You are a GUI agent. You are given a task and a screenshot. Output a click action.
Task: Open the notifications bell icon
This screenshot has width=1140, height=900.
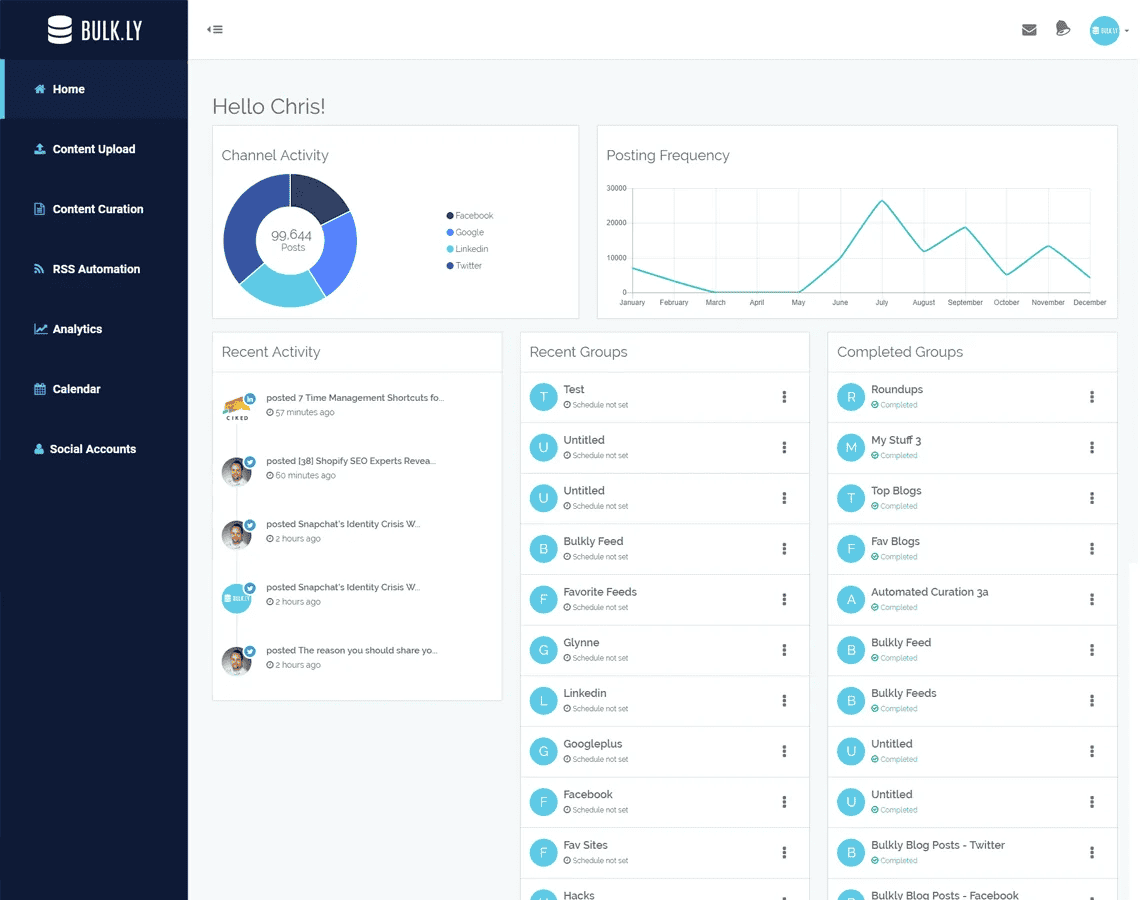coord(1063,29)
